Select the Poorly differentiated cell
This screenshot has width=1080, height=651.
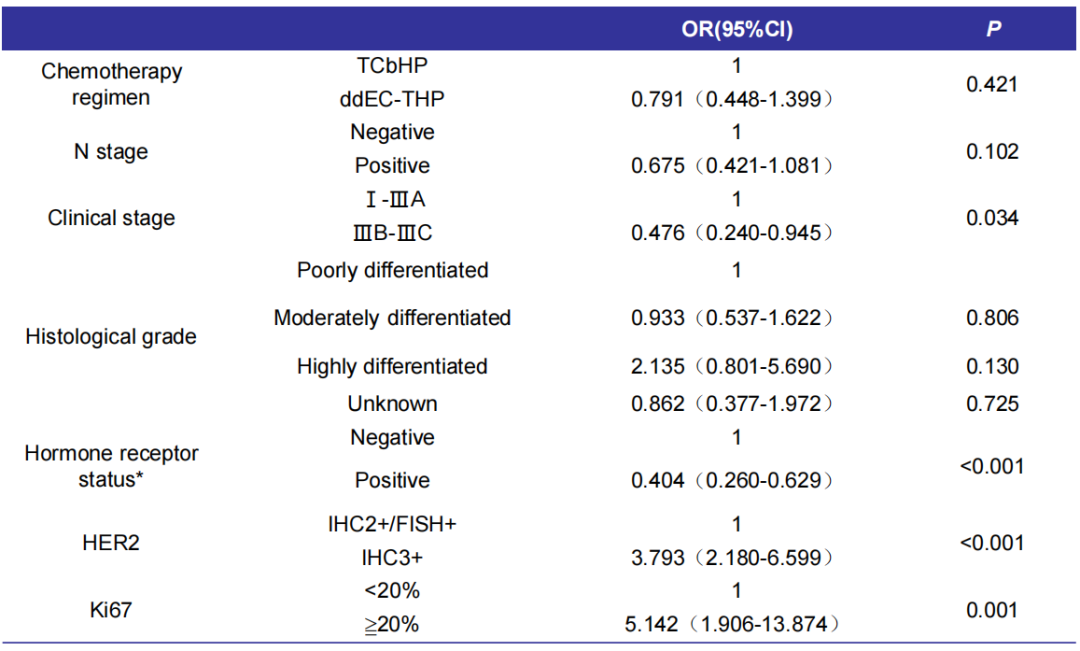tap(392, 270)
